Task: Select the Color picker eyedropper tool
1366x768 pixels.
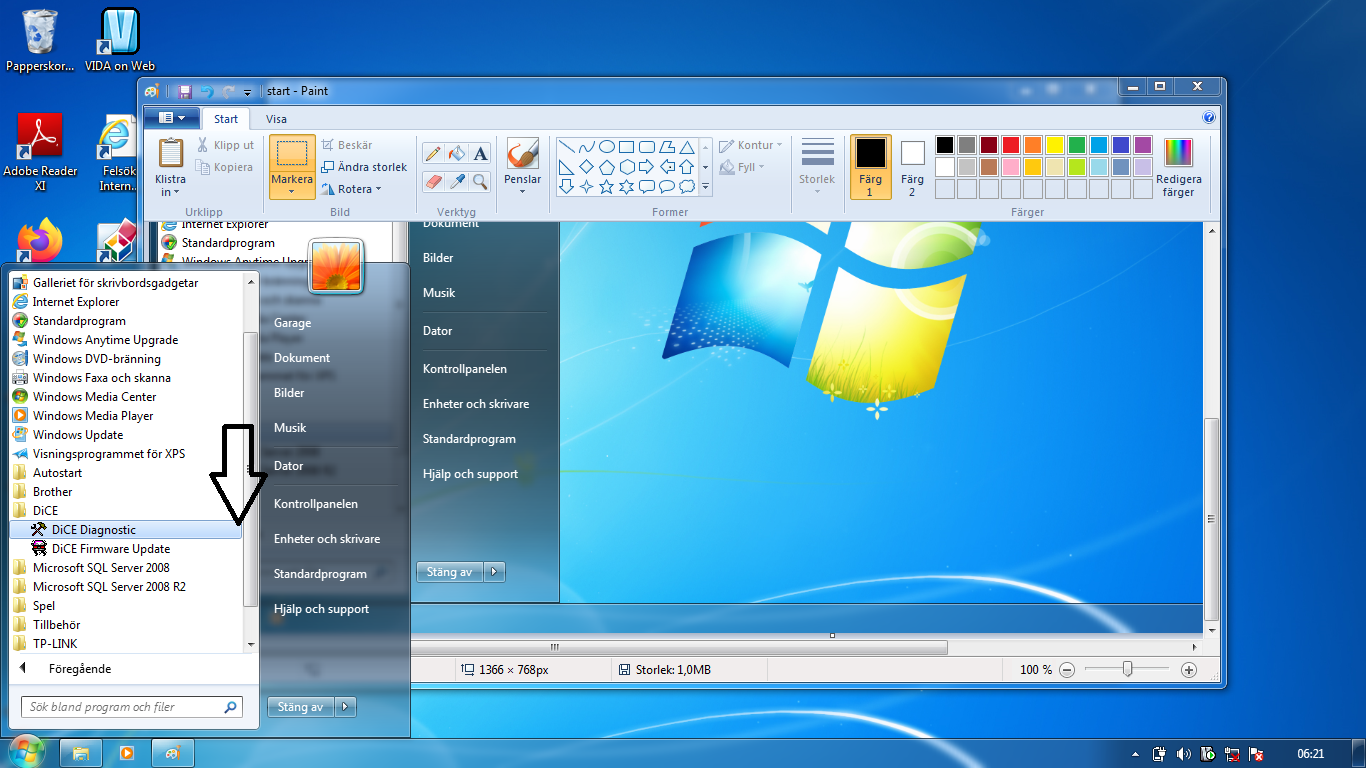Action: pyautogui.click(x=457, y=181)
